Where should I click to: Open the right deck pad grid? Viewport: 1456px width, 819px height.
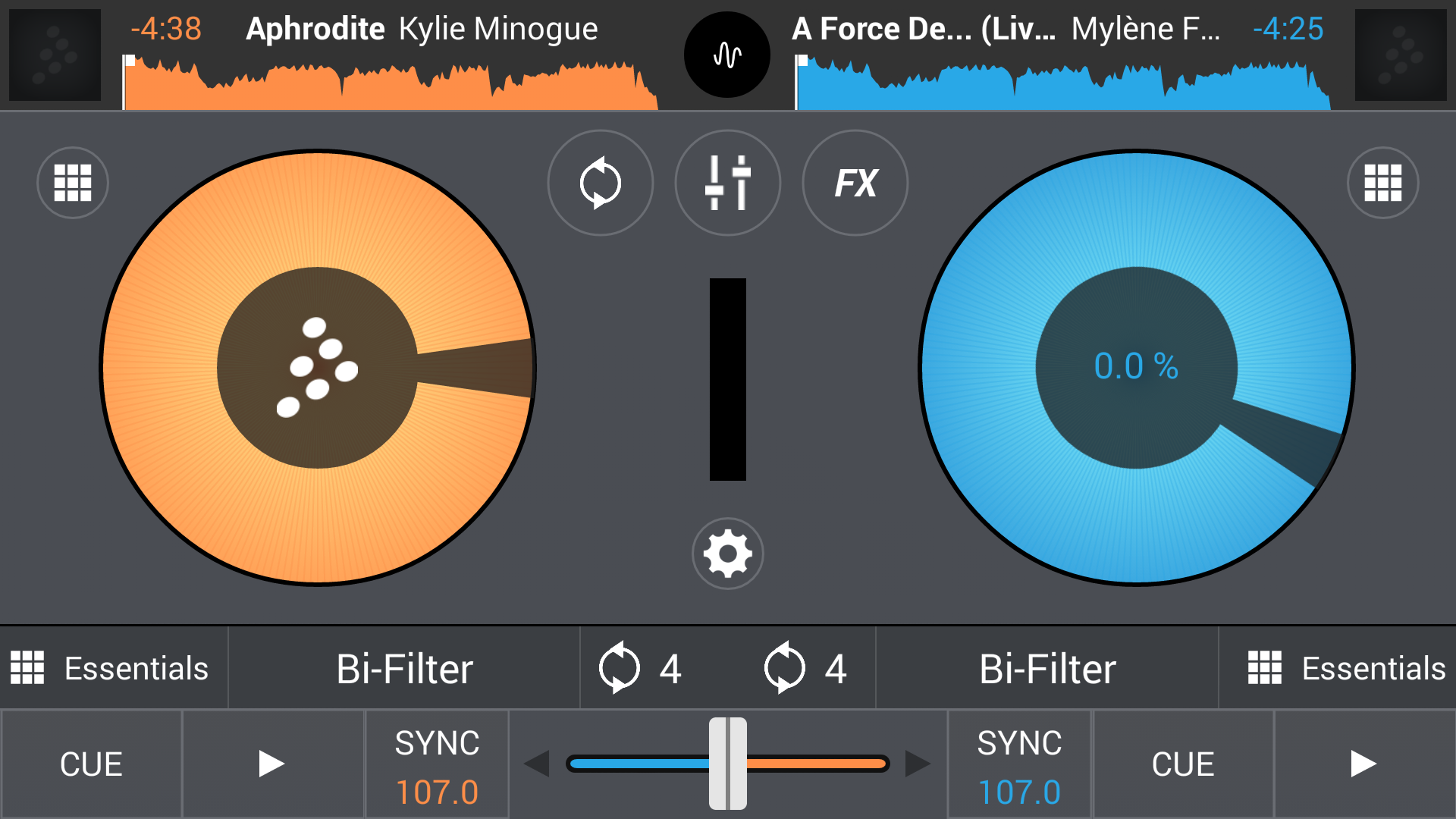(x=1382, y=183)
